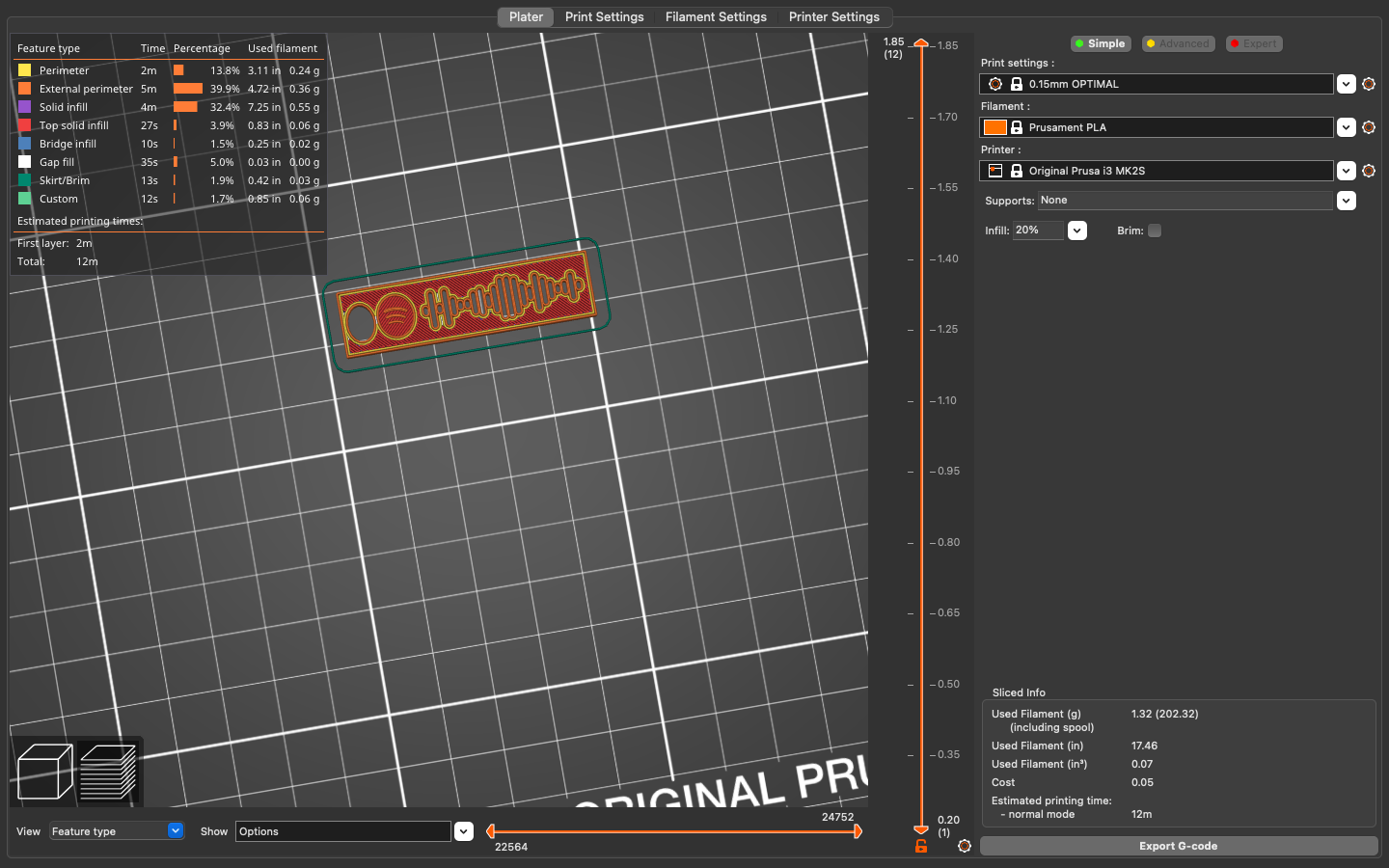
Task: Switch to Simple mode
Action: coord(1101,43)
